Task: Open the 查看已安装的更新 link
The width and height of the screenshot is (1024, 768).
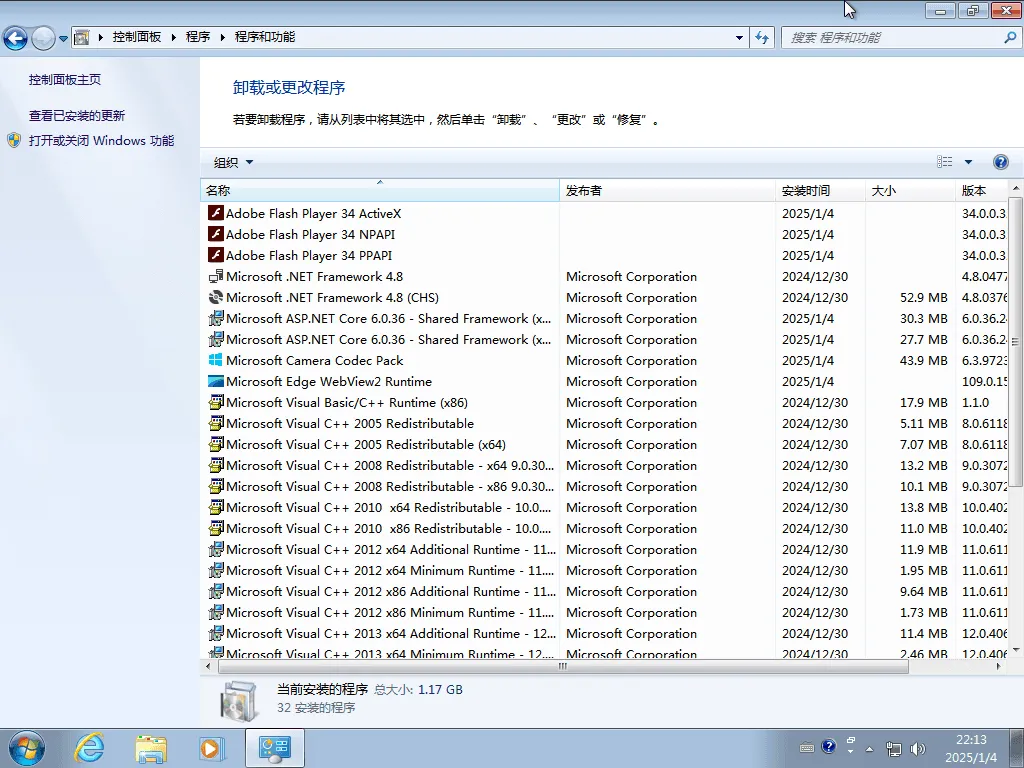Action: tap(76, 116)
